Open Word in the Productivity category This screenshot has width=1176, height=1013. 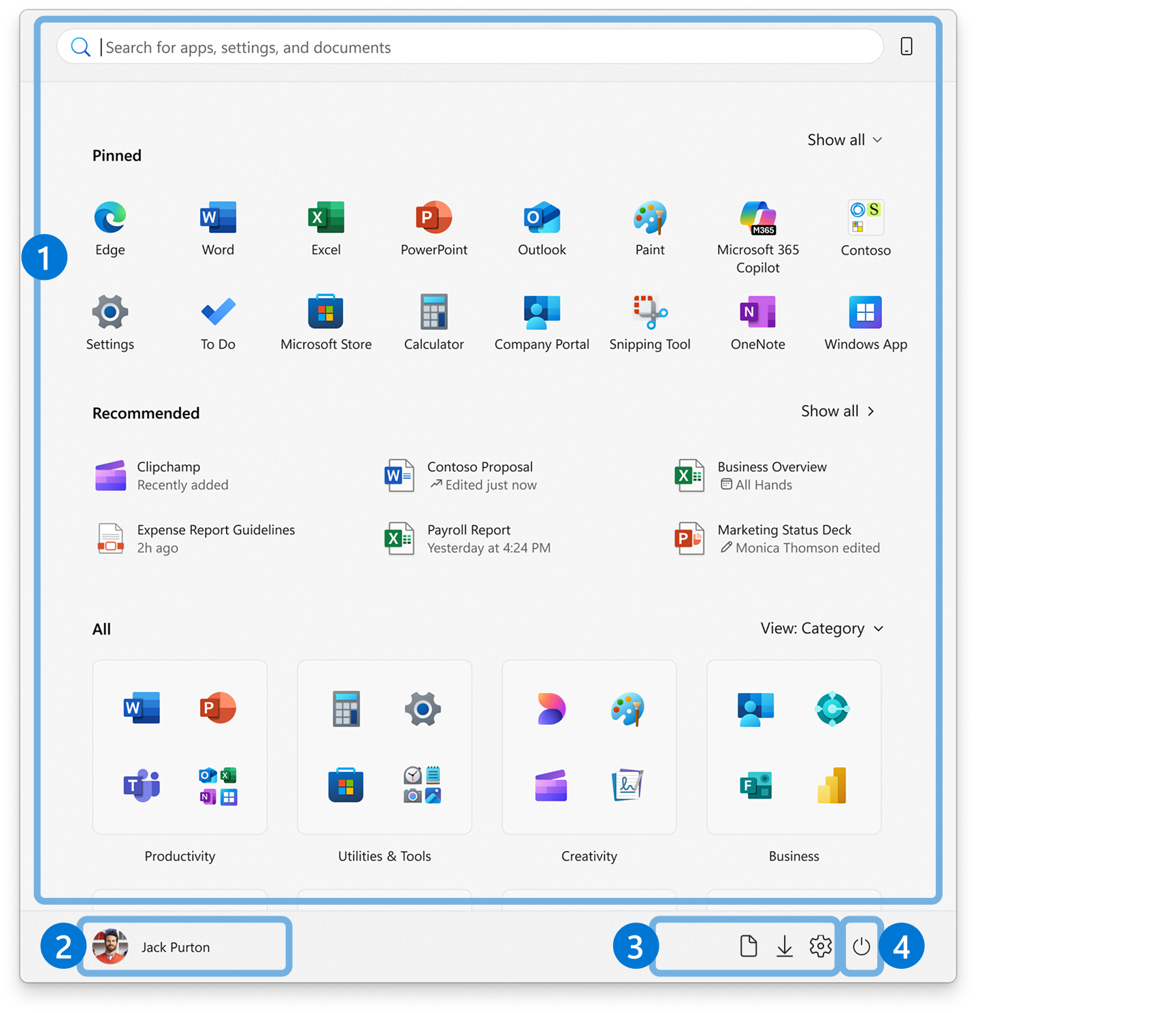(x=142, y=708)
